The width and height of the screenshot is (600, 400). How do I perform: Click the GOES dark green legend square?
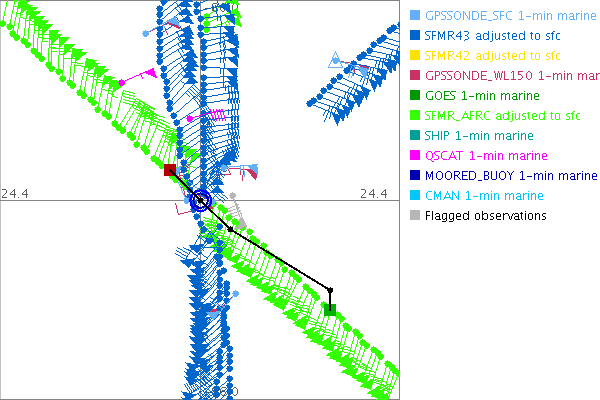415,96
